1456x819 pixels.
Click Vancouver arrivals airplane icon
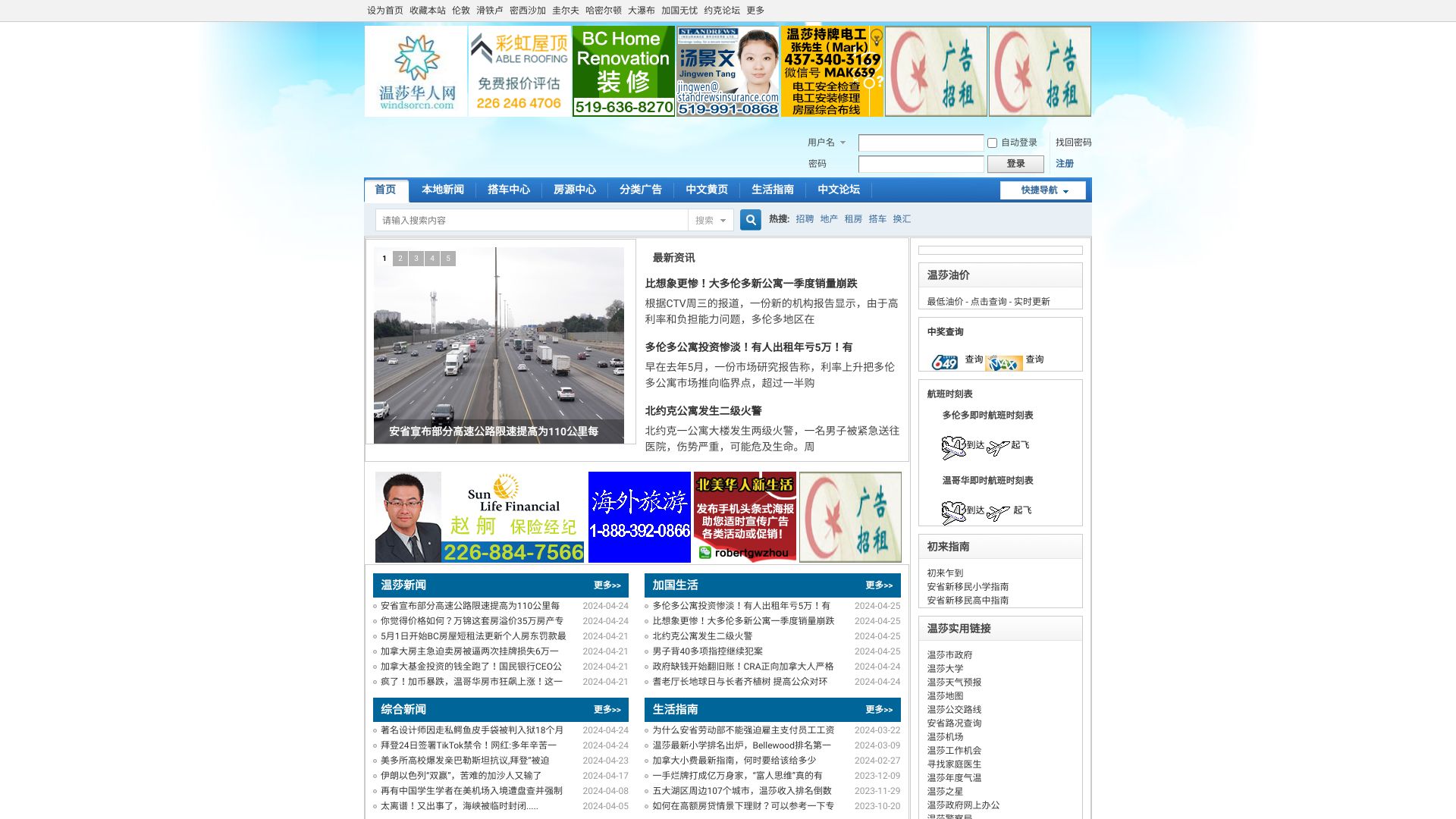[953, 513]
